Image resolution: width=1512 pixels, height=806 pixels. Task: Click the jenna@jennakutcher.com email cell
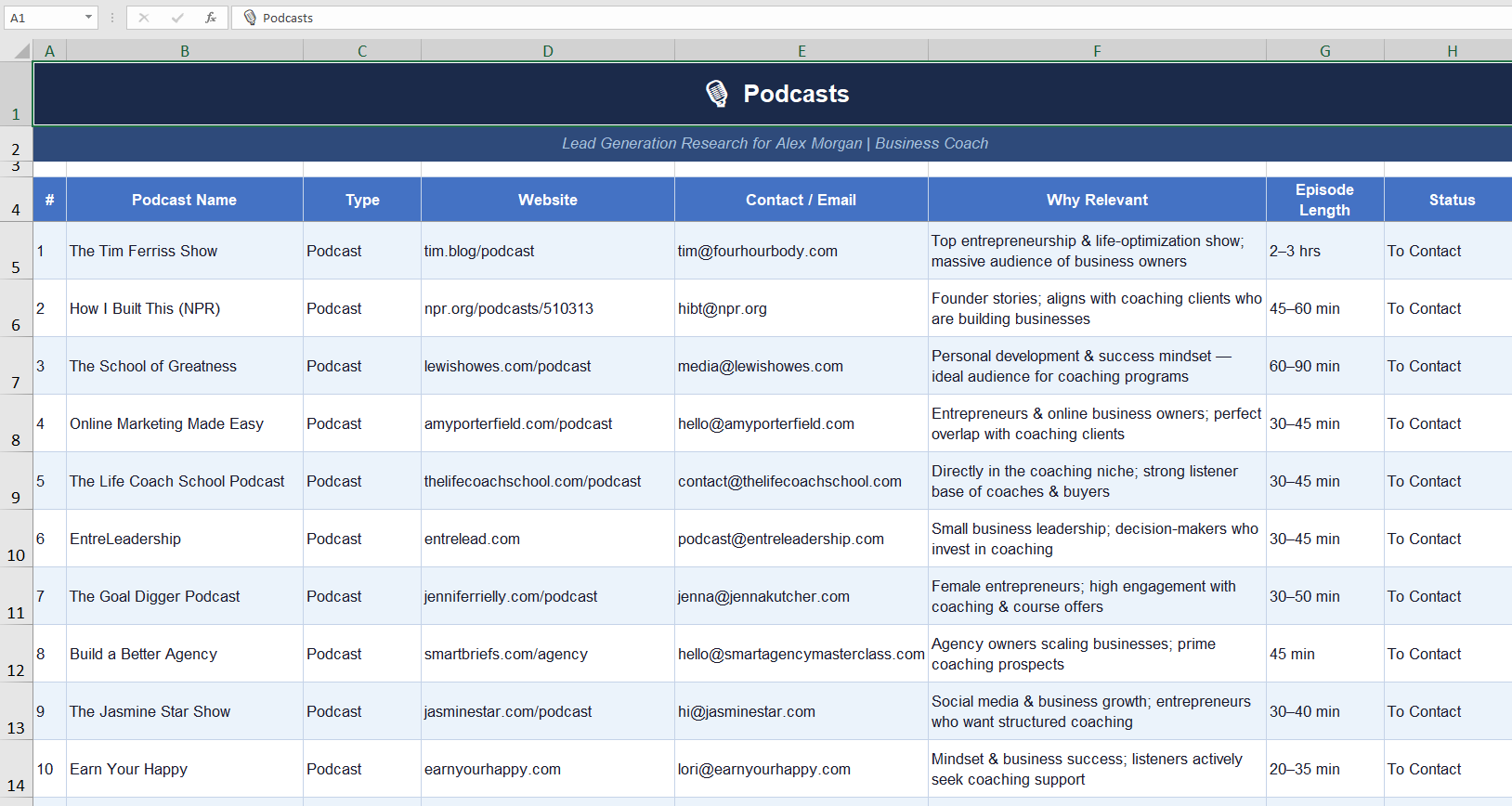tap(802, 596)
